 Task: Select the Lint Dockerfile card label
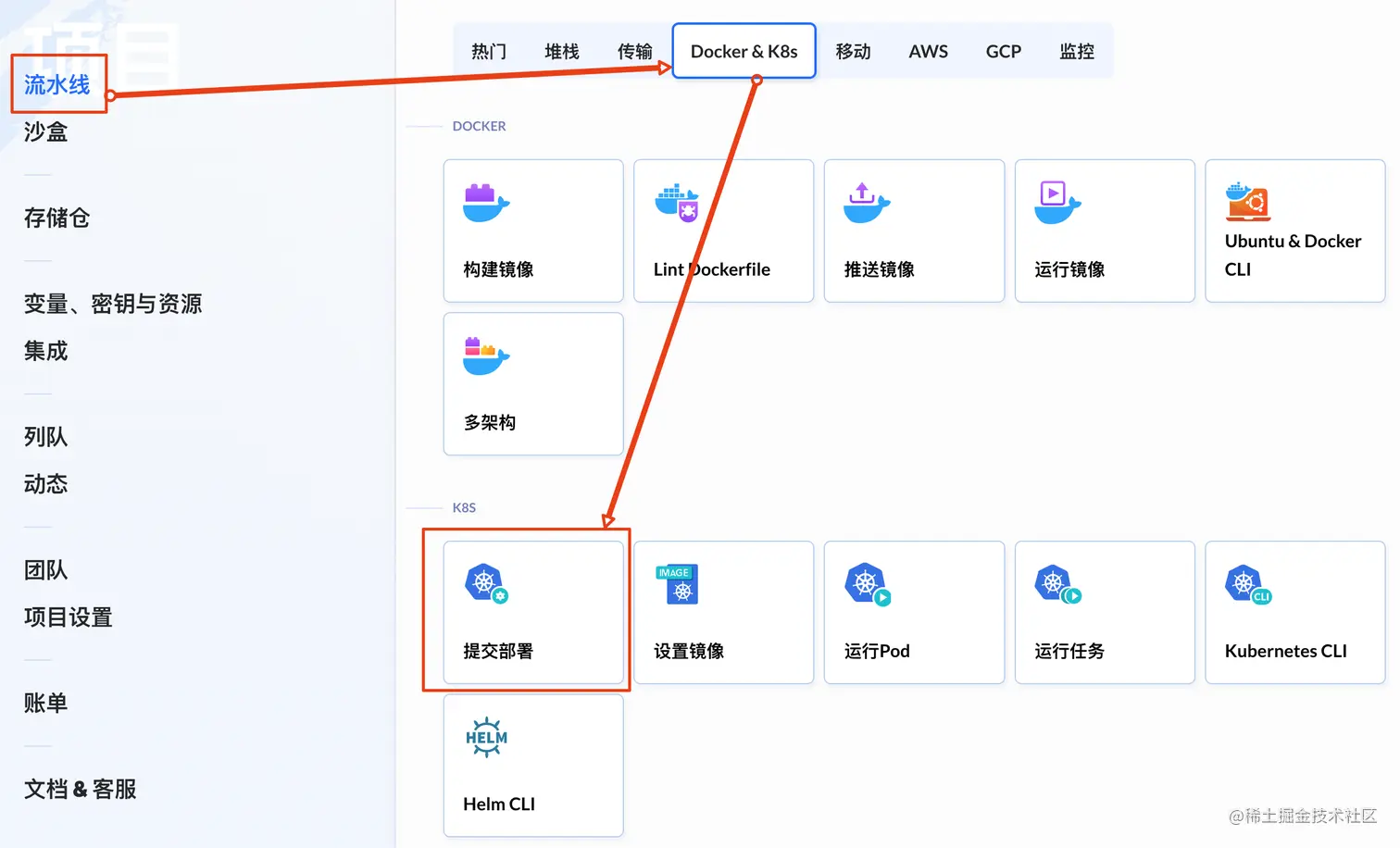[x=712, y=269]
